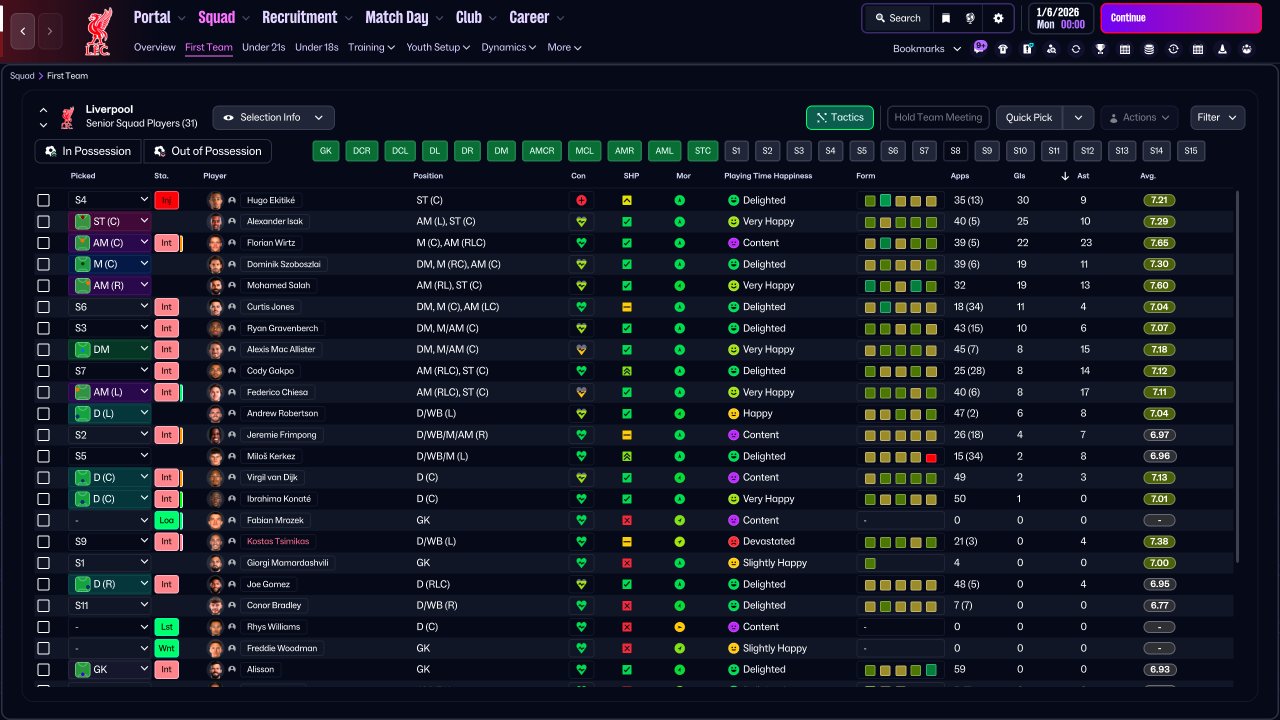Open the bookmark icon beside Search
This screenshot has height=720, width=1280.
(x=946, y=18)
